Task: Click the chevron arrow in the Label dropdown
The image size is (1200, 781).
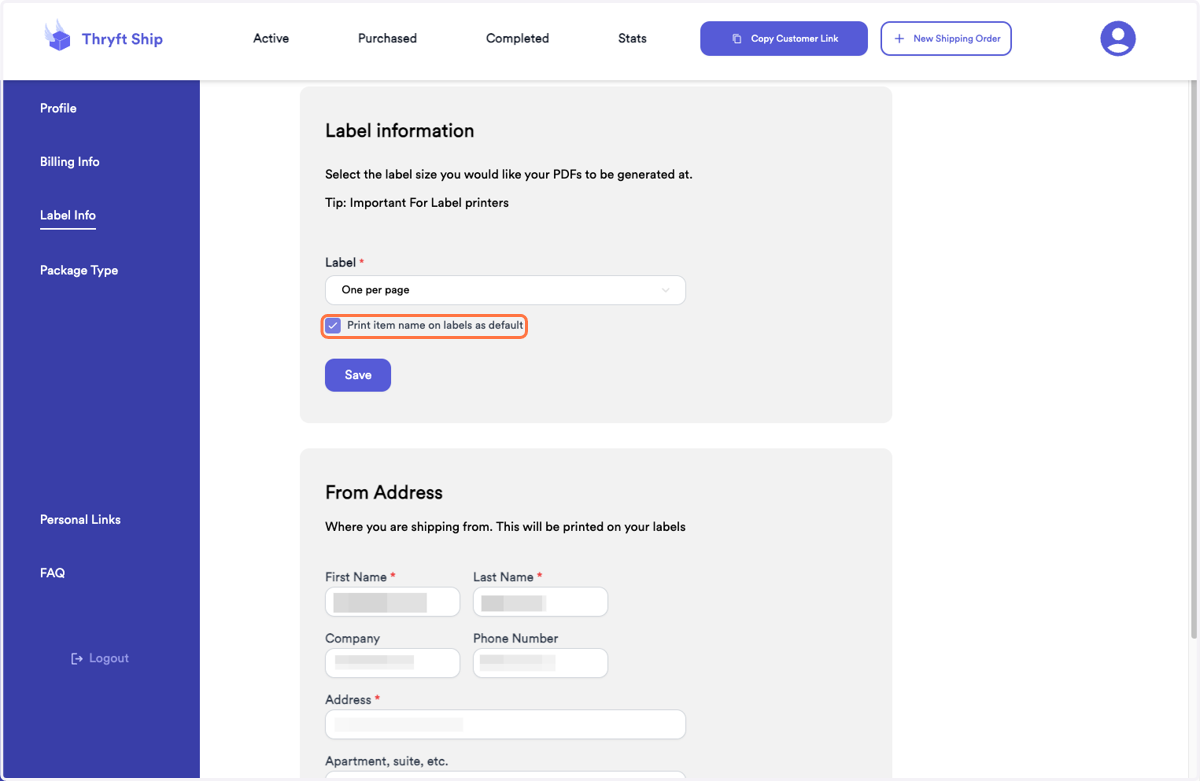Action: coord(666,290)
